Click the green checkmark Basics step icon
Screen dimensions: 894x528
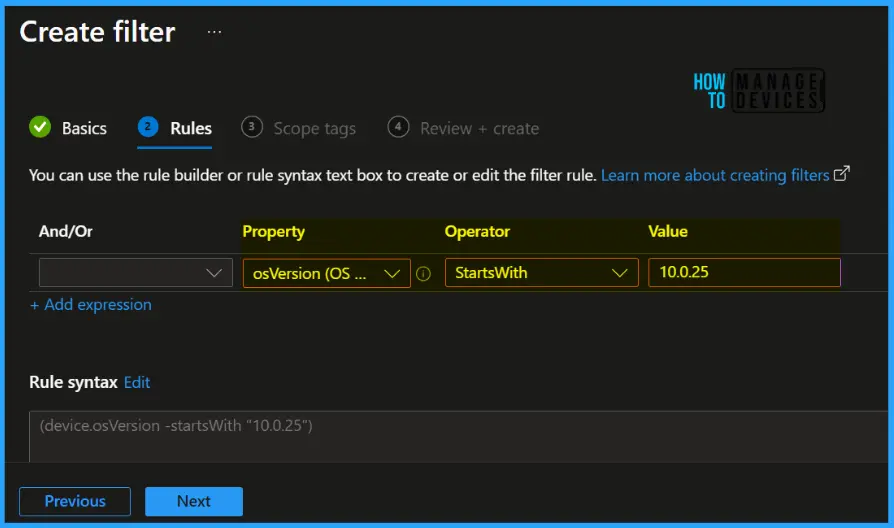tap(40, 127)
